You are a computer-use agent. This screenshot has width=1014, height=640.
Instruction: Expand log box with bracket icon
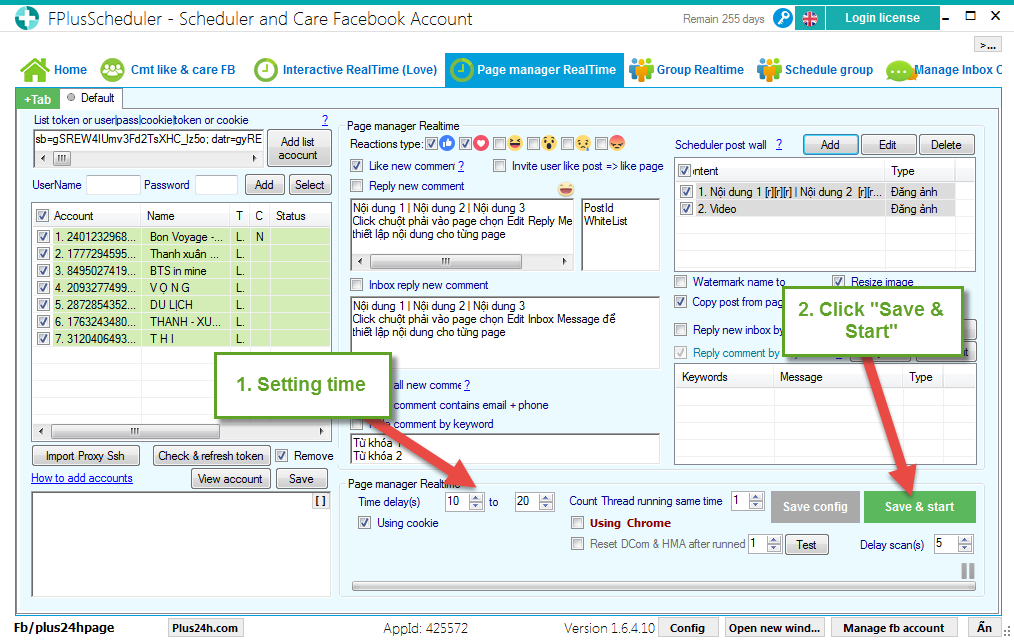(321, 501)
